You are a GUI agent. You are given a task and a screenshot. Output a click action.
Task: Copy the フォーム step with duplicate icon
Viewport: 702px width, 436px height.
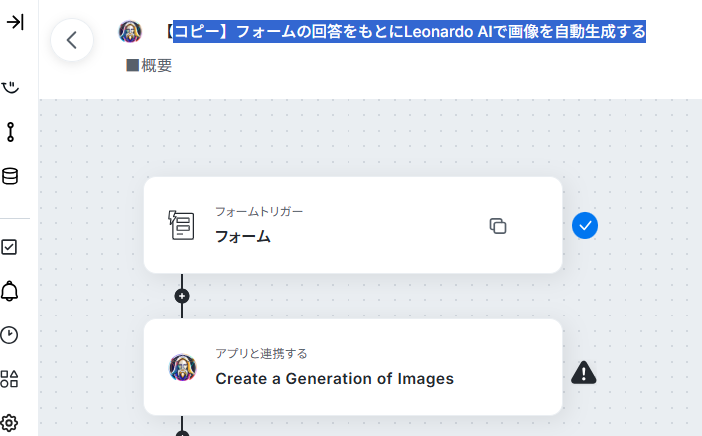pyautogui.click(x=498, y=226)
